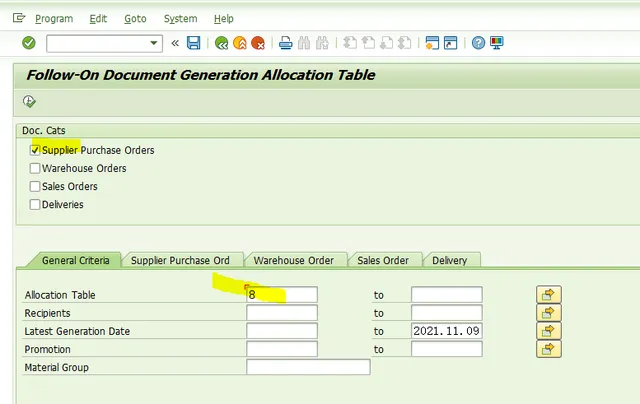
Task: Select the General Criteria tab
Action: pyautogui.click(x=76, y=260)
